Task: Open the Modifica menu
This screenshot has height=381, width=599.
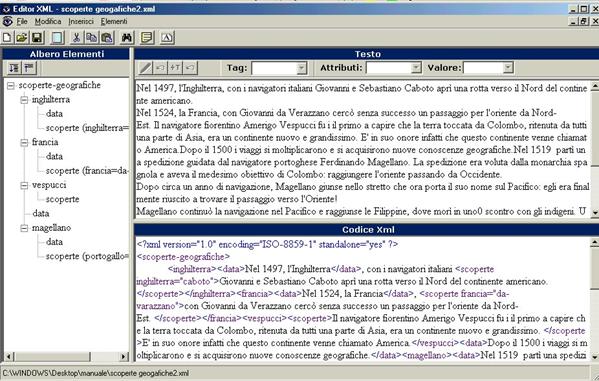Action: (x=48, y=21)
